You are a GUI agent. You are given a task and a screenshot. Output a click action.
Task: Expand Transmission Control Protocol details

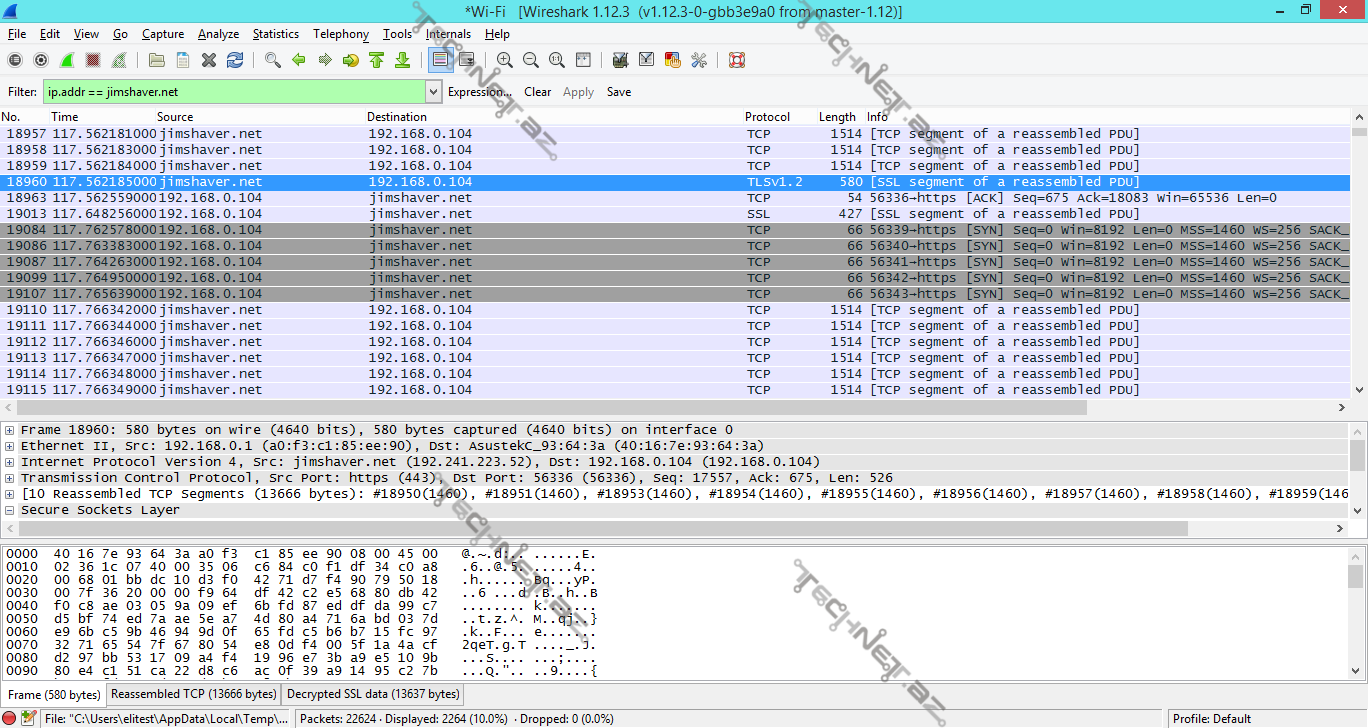[10, 478]
